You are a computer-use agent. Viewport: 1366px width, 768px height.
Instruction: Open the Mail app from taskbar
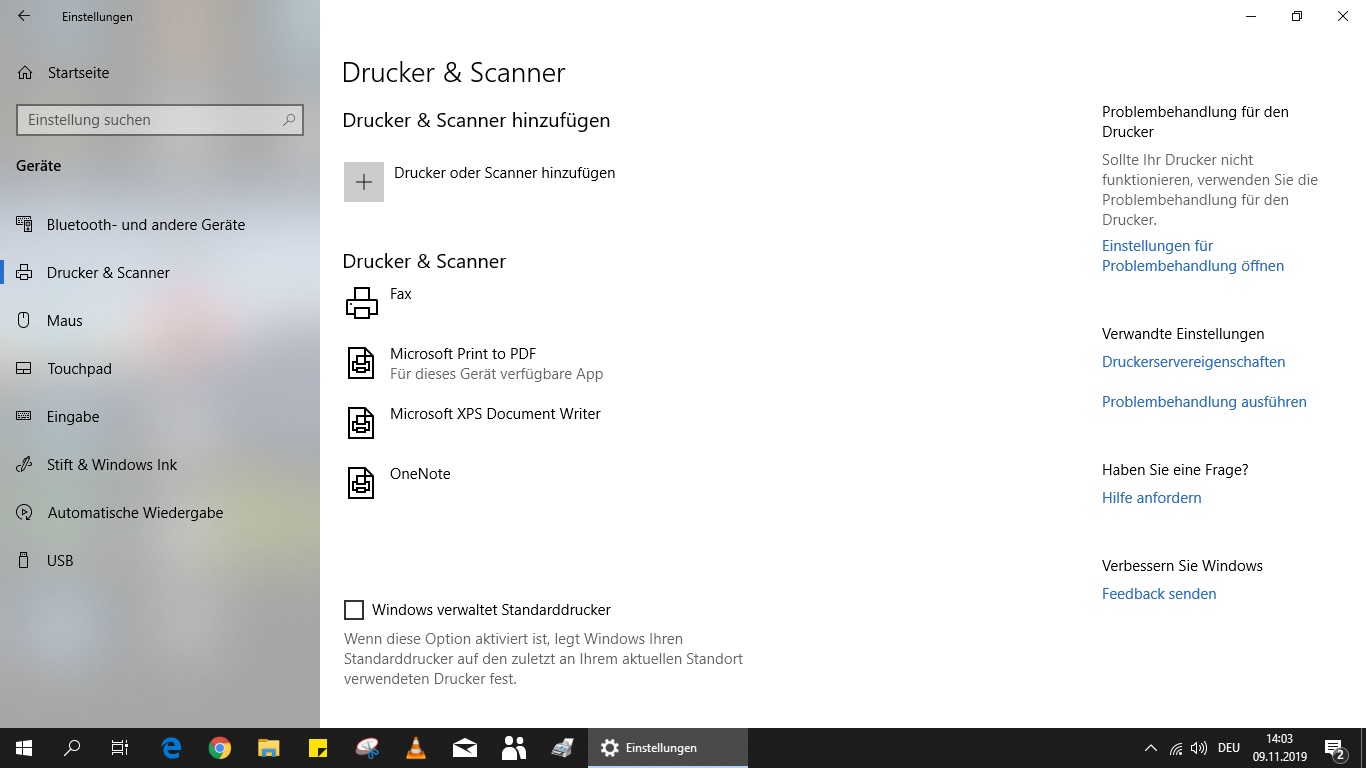tap(465, 748)
